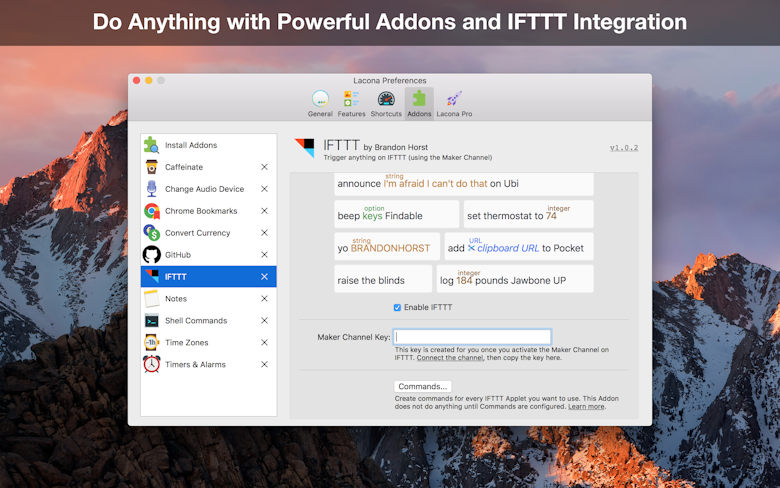The height and width of the screenshot is (488, 780).
Task: Click the Convert Currency icon
Action: (152, 232)
